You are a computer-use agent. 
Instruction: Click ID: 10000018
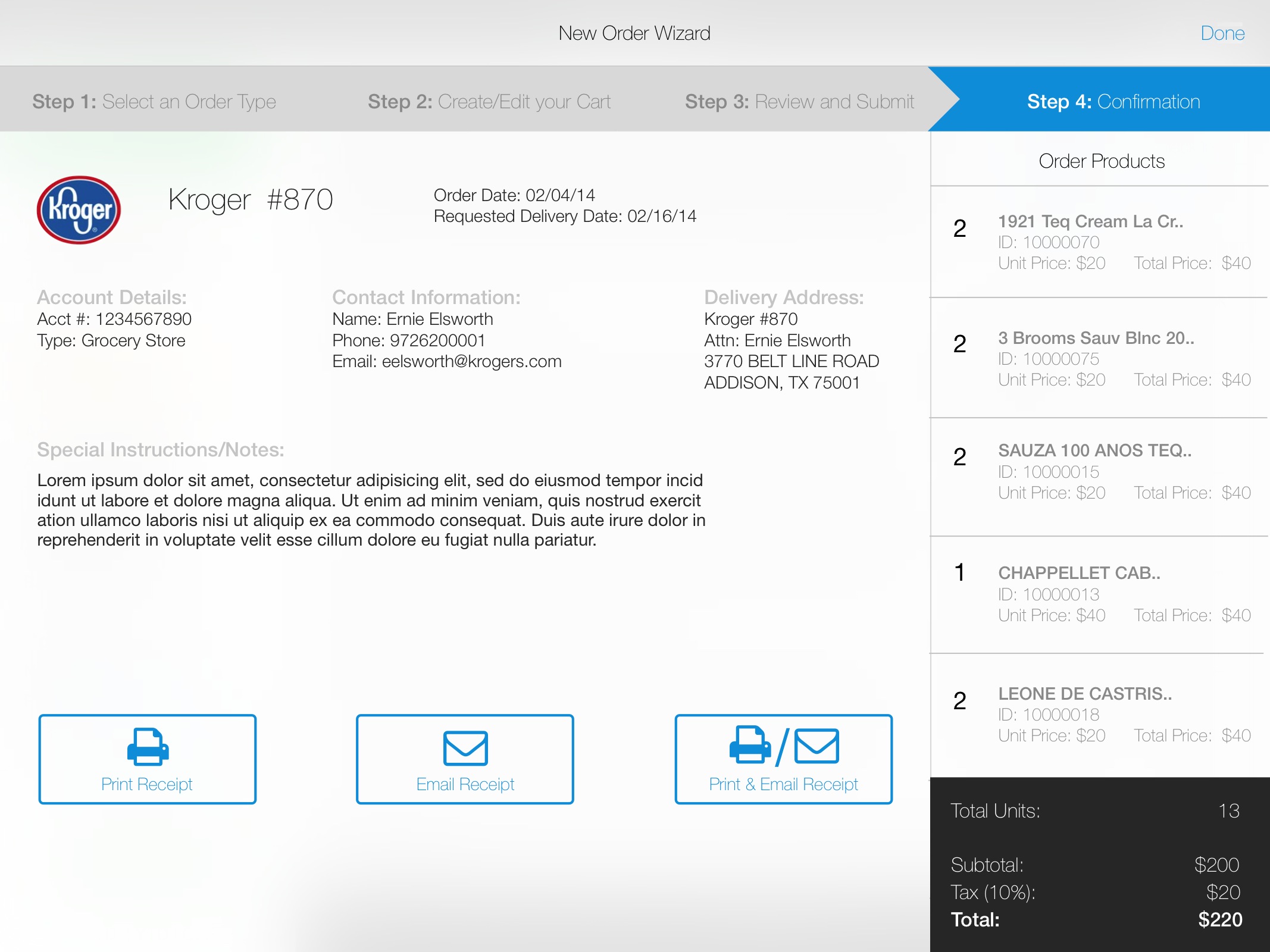pos(1049,715)
